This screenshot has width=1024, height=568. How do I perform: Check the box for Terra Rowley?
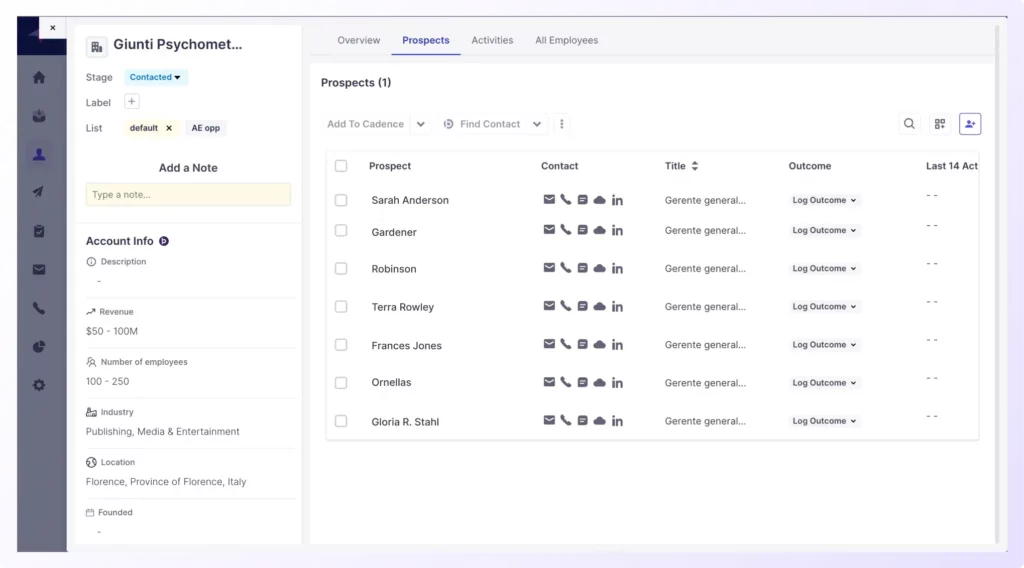(341, 307)
